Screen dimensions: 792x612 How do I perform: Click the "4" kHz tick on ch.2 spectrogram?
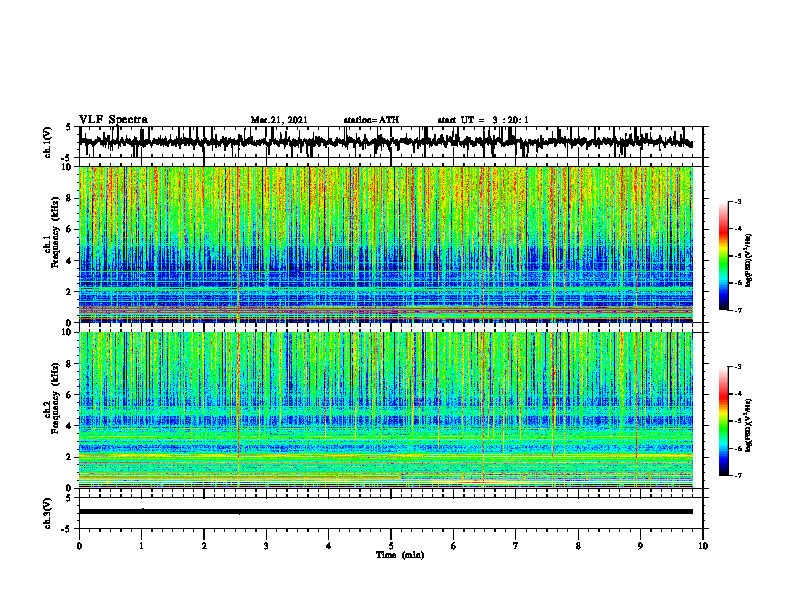click(69, 426)
